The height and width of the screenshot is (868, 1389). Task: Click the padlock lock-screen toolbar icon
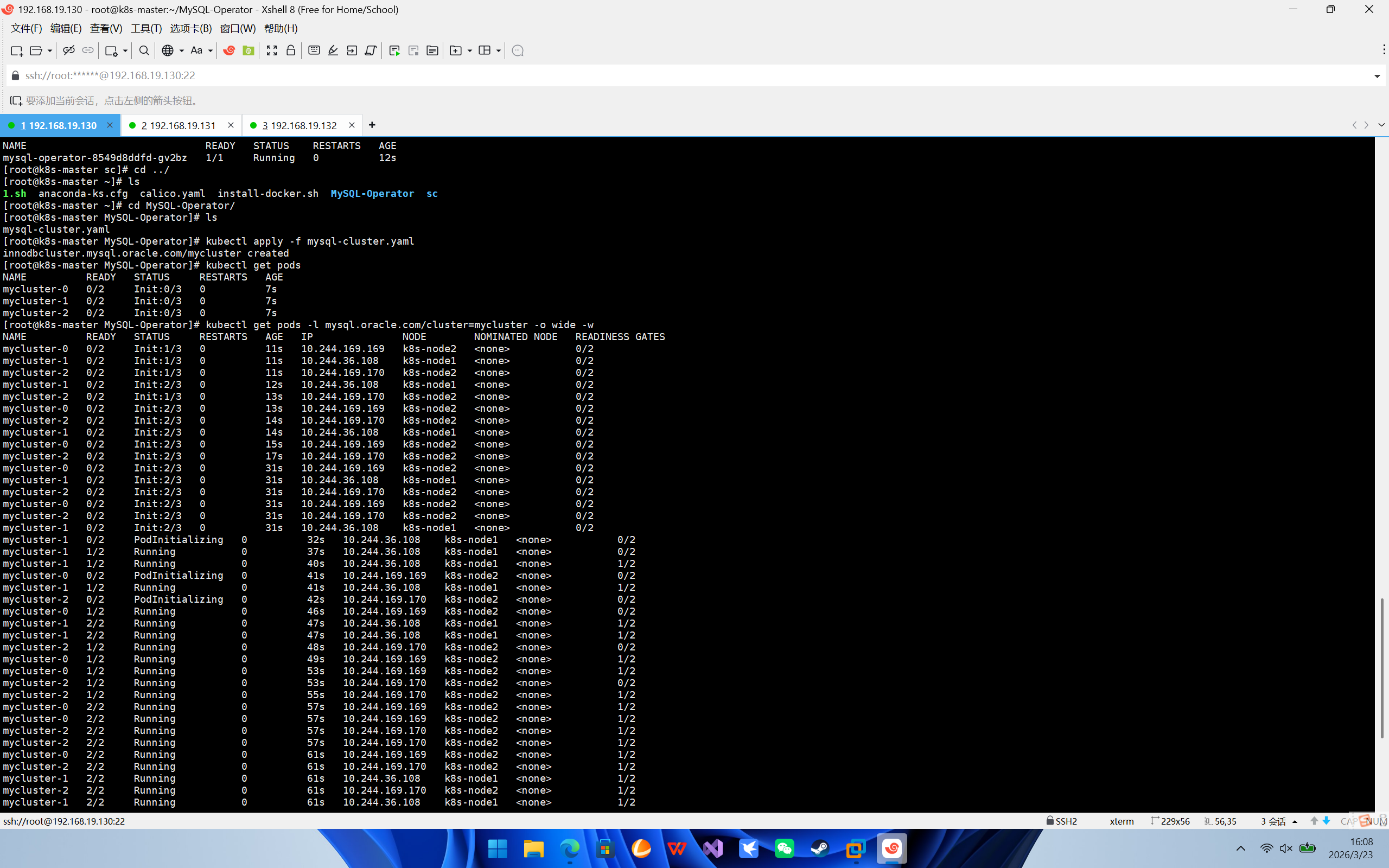tap(290, 50)
